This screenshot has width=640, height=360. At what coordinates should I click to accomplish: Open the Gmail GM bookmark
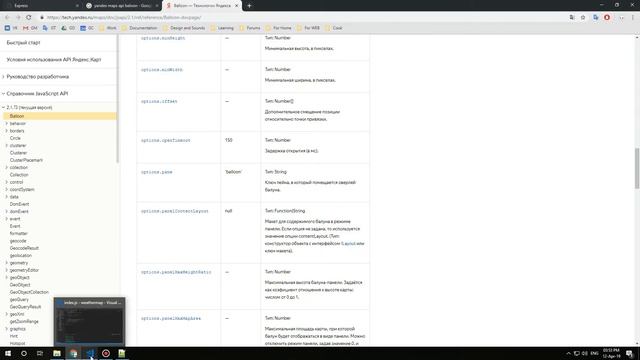point(30,28)
